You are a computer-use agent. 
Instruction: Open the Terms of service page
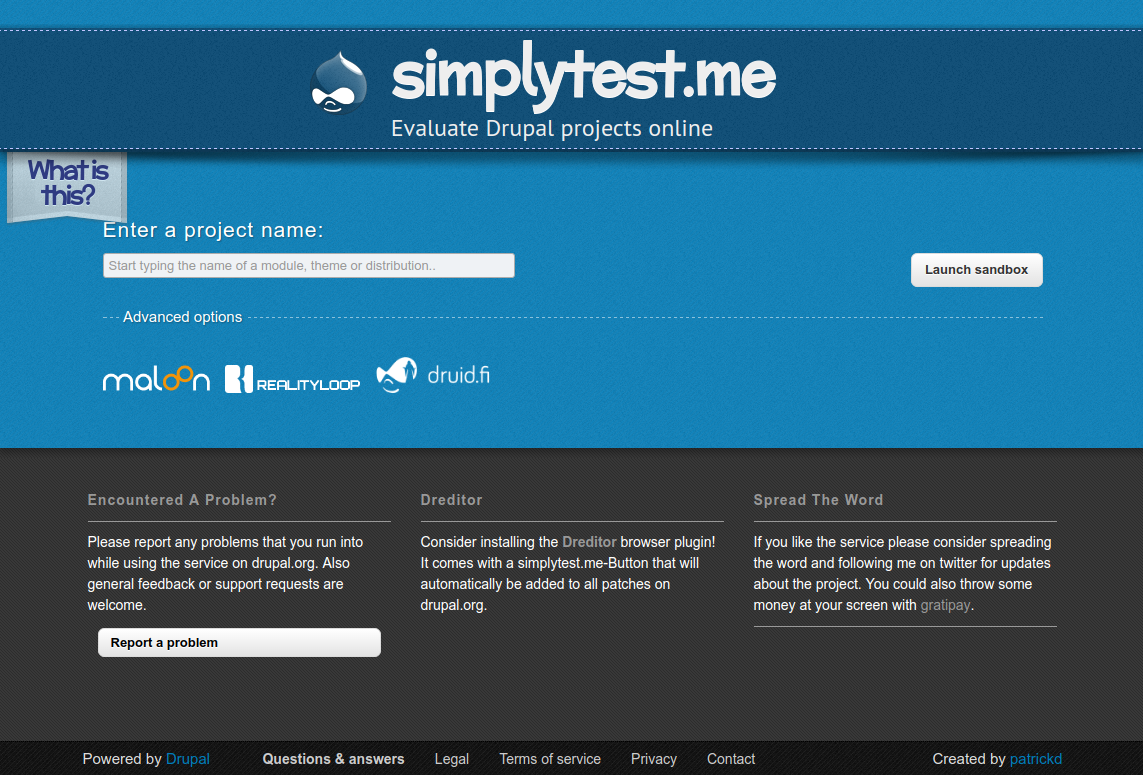click(x=550, y=759)
